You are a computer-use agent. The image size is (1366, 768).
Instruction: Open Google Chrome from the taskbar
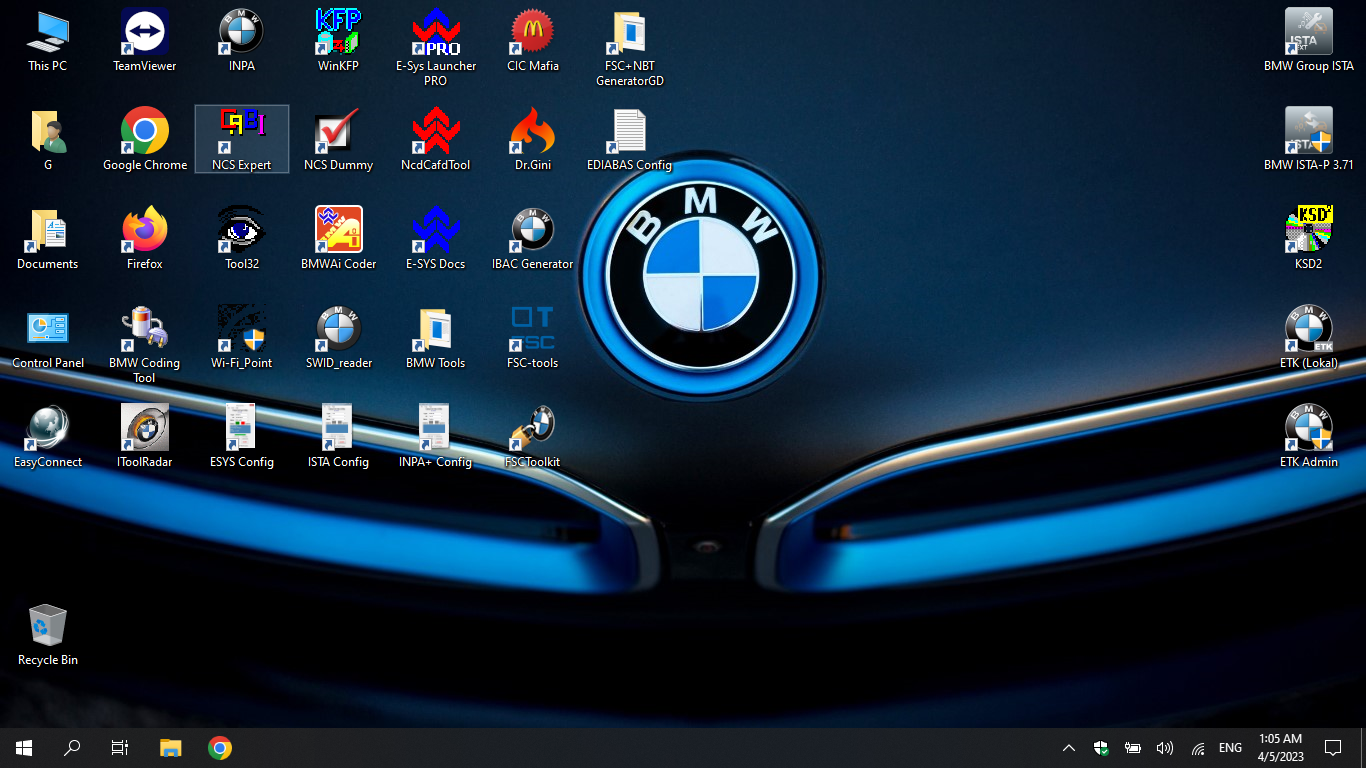click(x=219, y=747)
